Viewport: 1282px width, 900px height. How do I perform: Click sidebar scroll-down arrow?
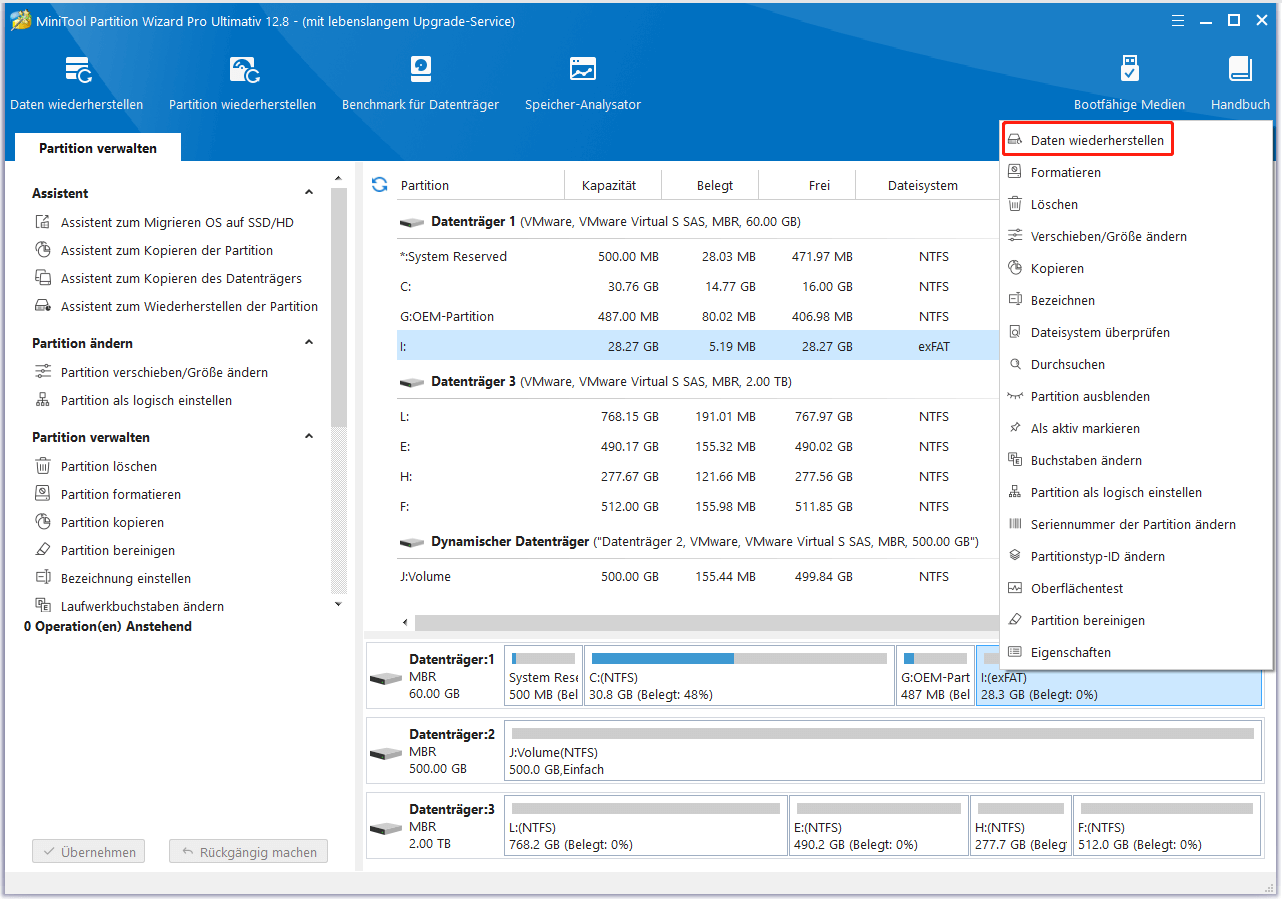coord(338,604)
